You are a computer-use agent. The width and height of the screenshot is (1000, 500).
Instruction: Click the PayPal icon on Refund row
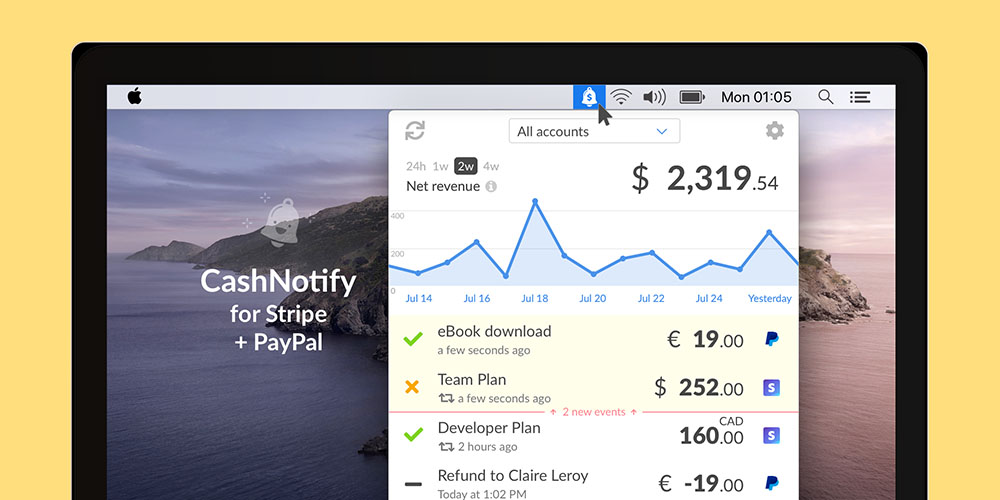[772, 483]
